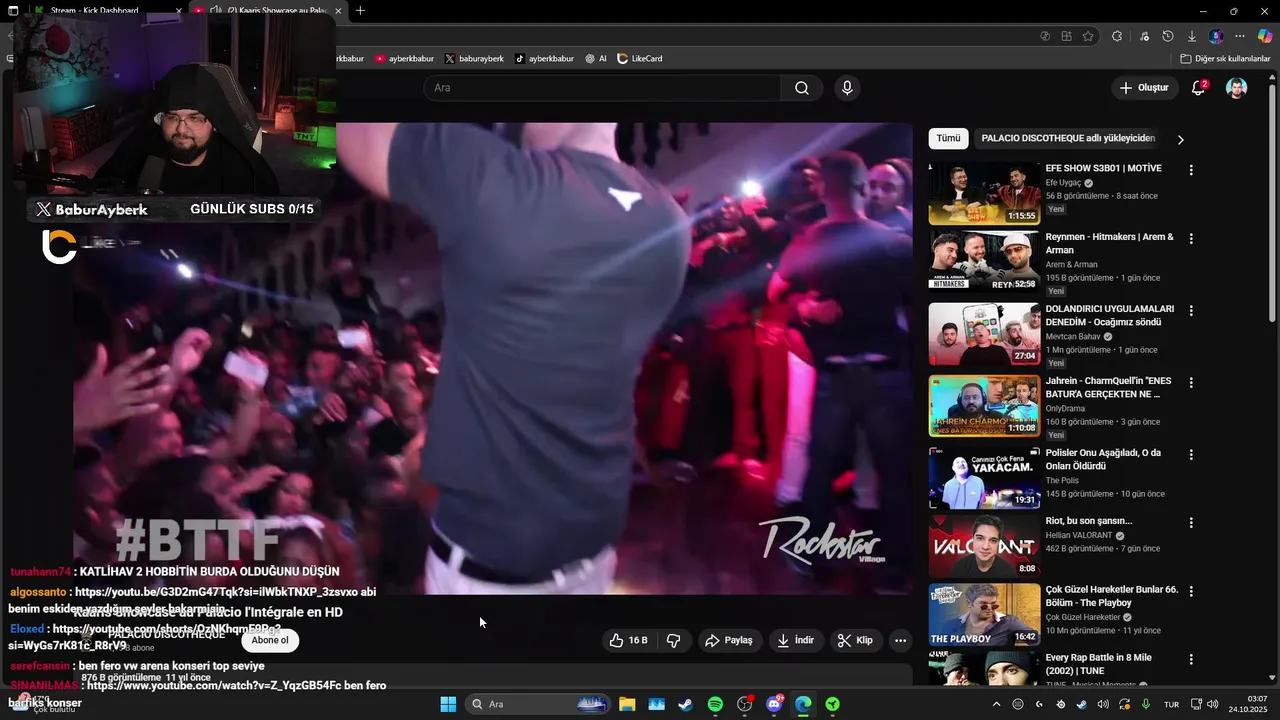Screen dimensions: 1280x720
Task: Open Microsoft Edge from the taskbar
Action: point(803,704)
